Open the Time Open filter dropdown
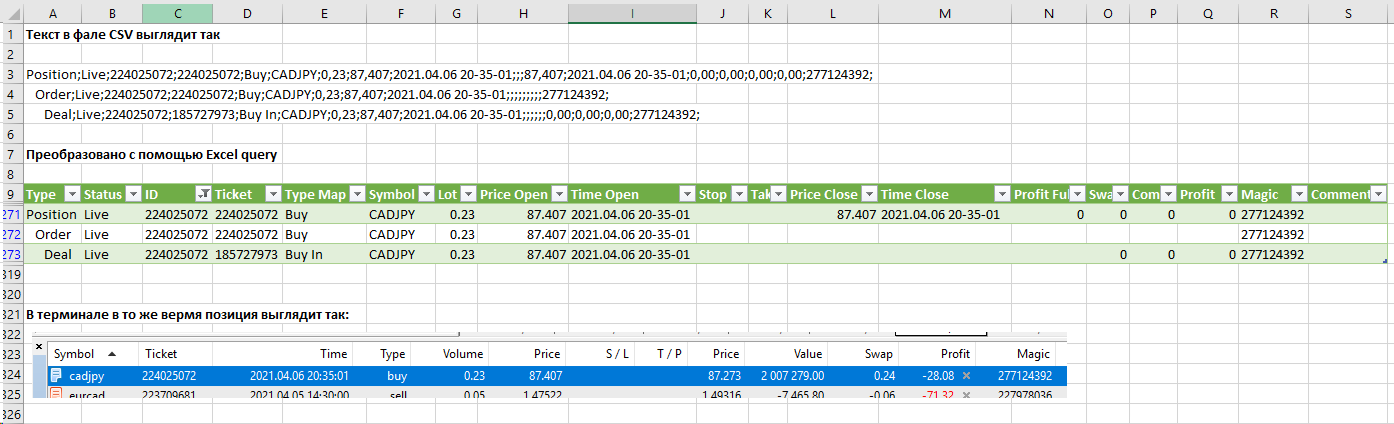Screen dimensions: 1394x424 coord(687,194)
